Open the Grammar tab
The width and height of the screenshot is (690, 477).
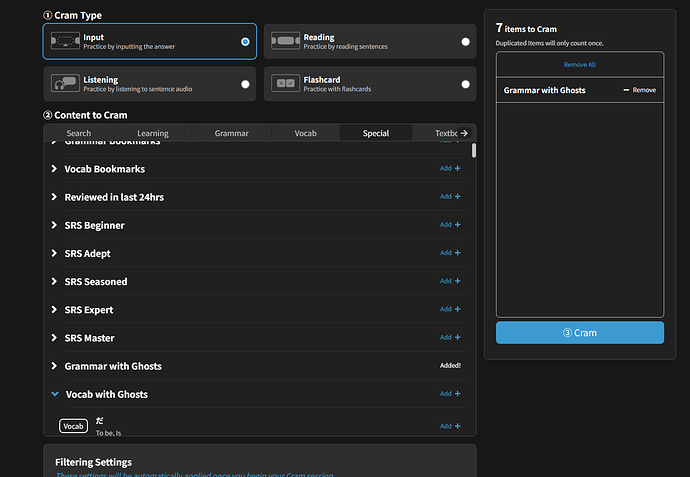click(231, 133)
